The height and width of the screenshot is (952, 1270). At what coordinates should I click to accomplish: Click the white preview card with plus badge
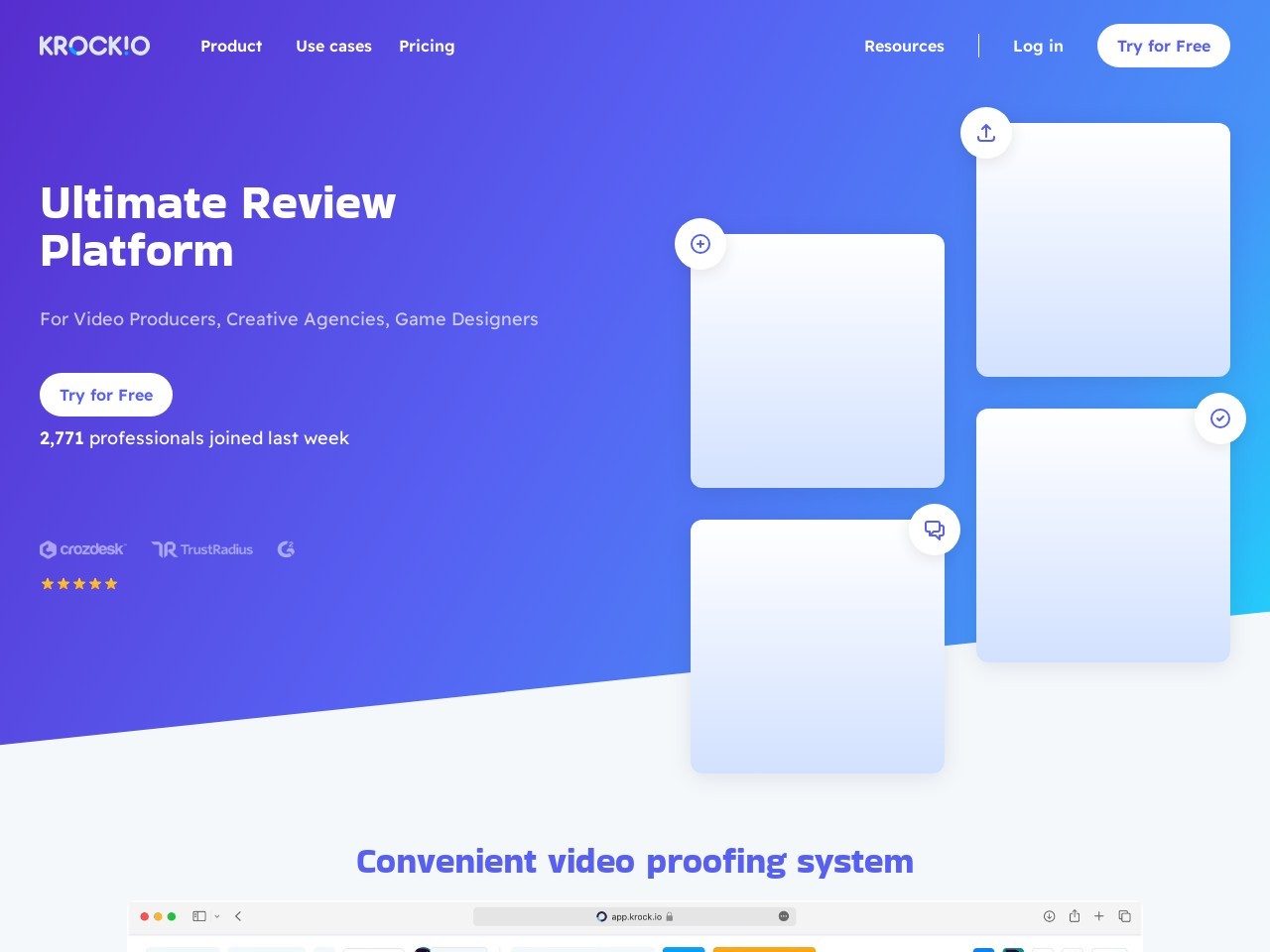[x=818, y=361]
